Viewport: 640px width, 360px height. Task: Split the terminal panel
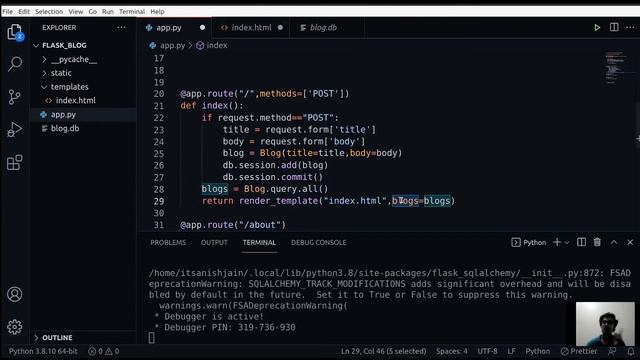pyautogui.click(x=581, y=242)
